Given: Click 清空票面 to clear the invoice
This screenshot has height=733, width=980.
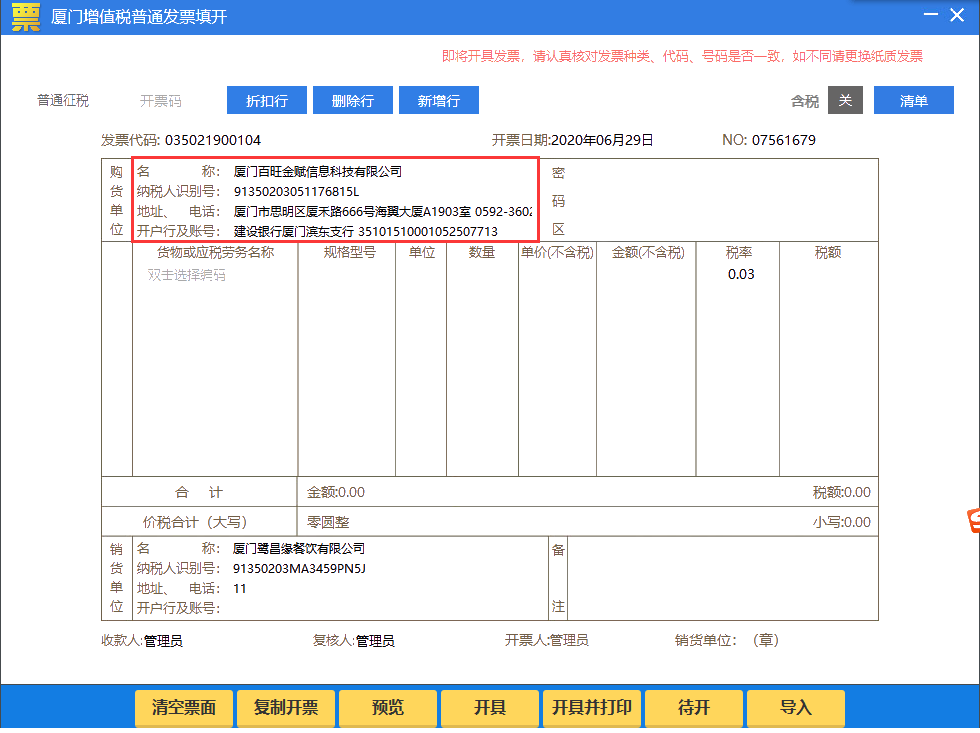Looking at the screenshot, I should 184,707.
